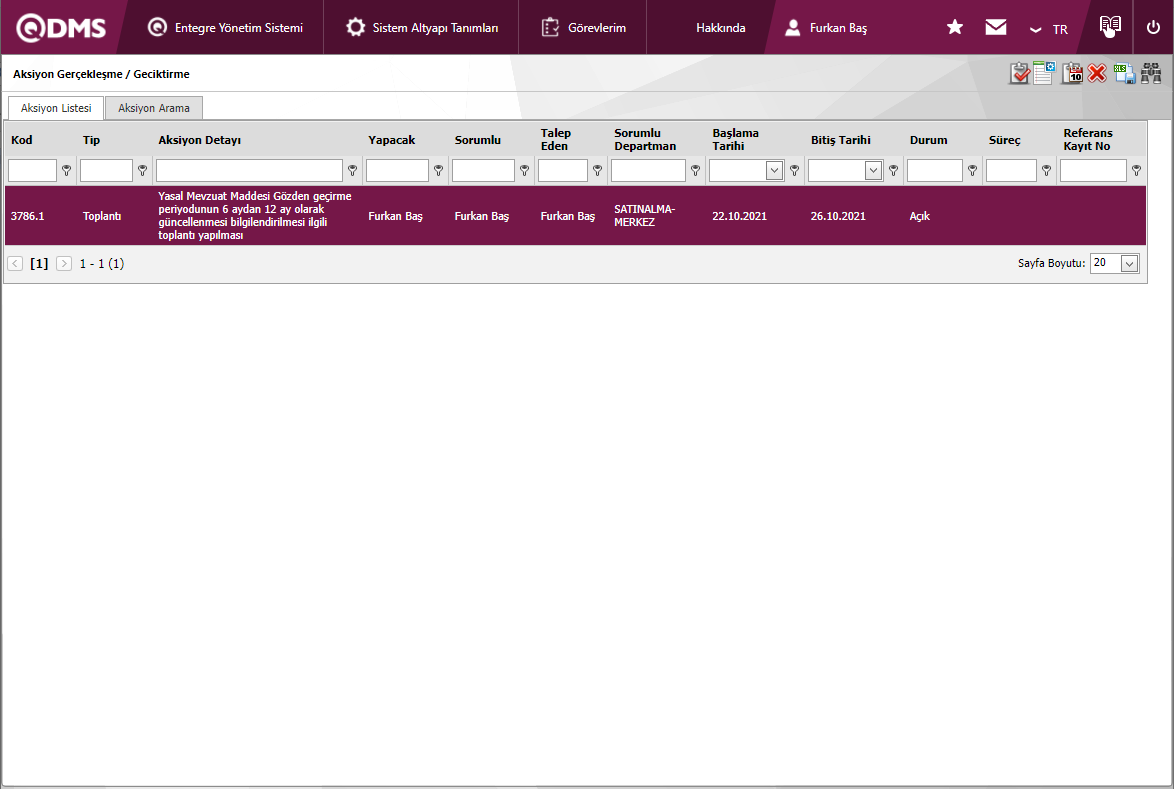The width and height of the screenshot is (1174, 789).
Task: Click the Sorumlu filter input field
Action: 483,171
